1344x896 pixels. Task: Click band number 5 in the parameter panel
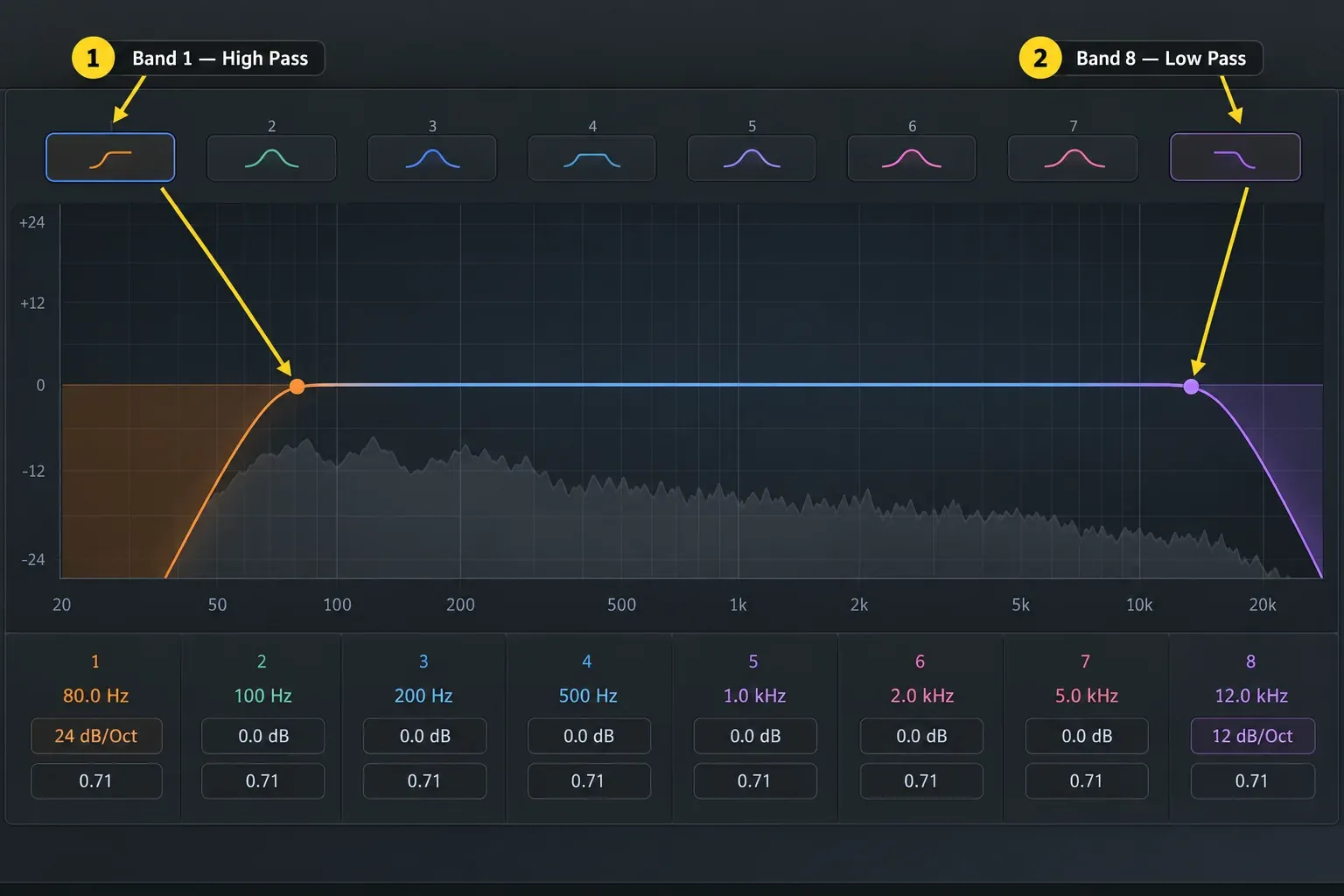point(753,661)
